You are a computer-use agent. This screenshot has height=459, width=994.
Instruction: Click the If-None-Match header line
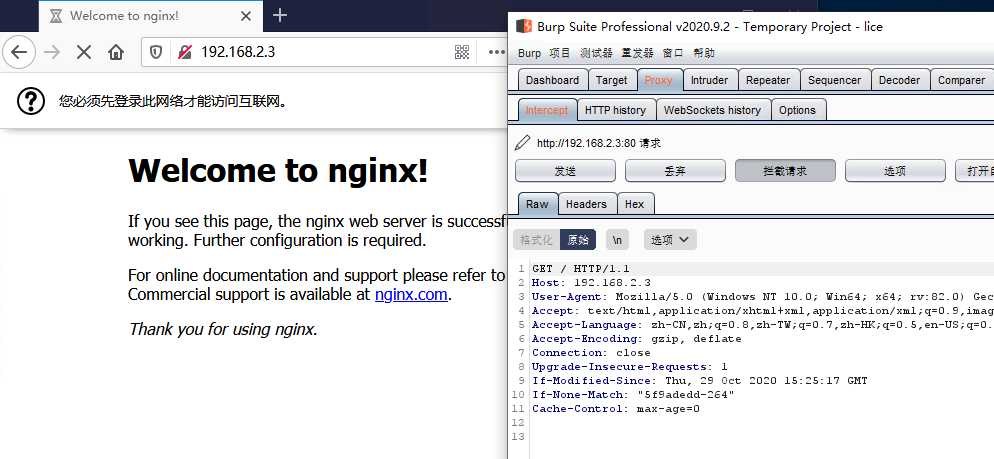633,394
